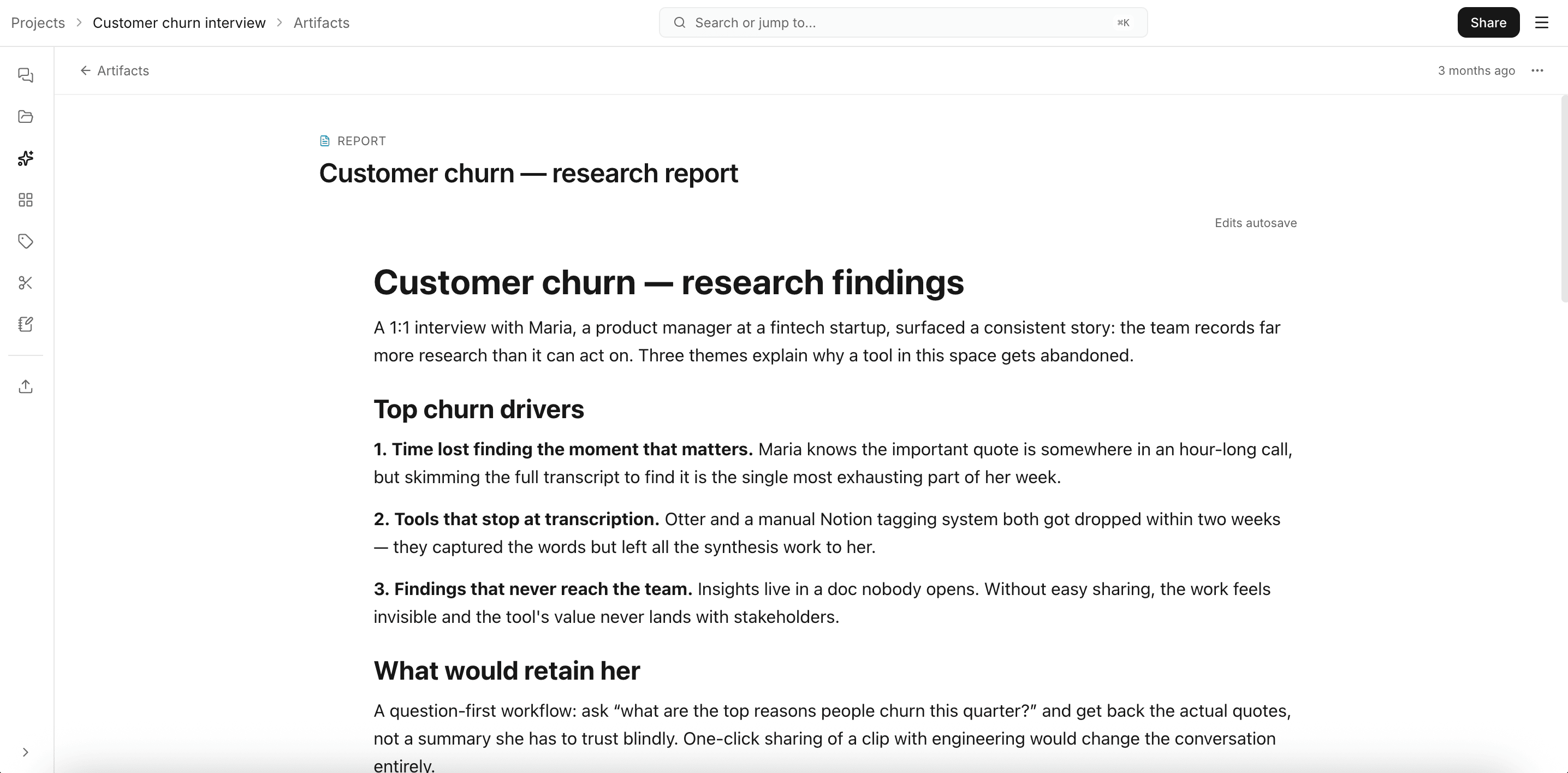The image size is (1568, 773).
Task: Open the notes edit sidebar icon
Action: [x=26, y=324]
